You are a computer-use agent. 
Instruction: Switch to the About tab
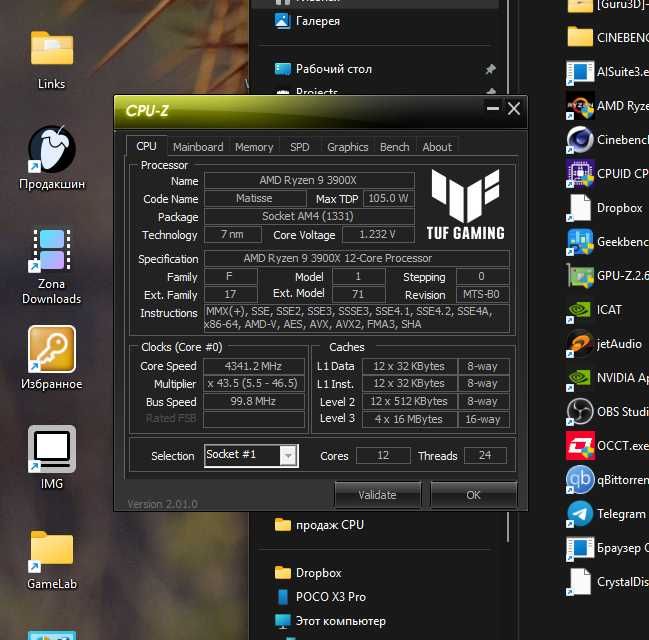click(437, 147)
